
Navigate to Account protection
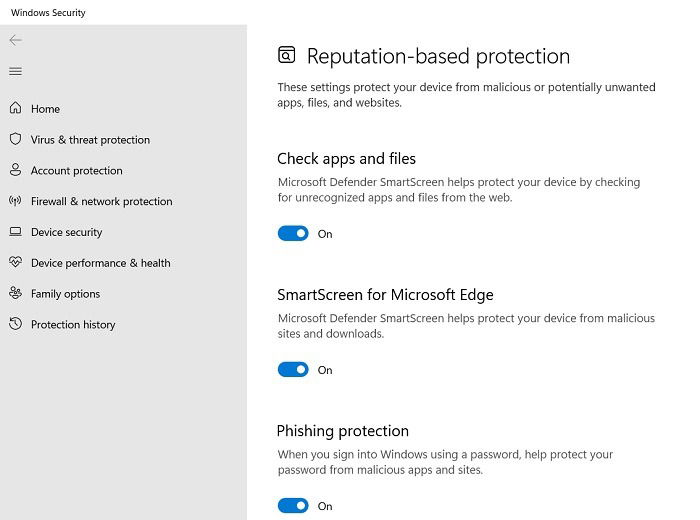76,171
